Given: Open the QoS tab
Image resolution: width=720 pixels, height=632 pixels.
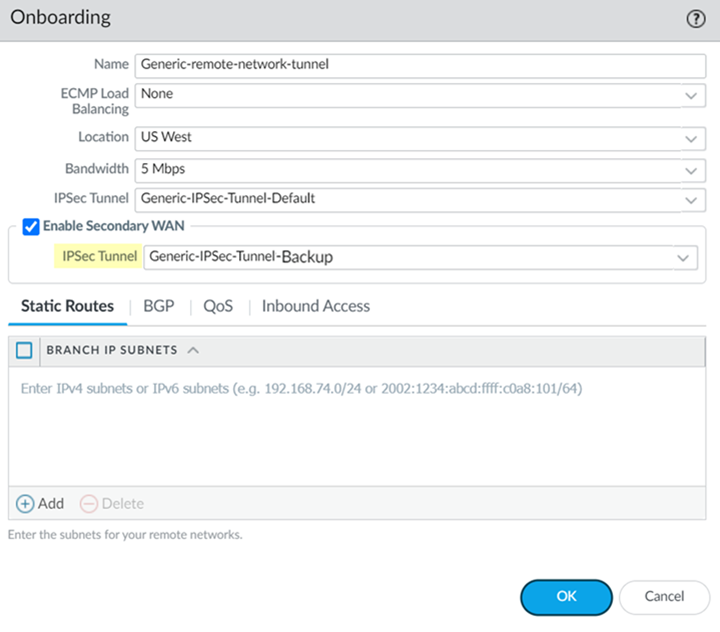Looking at the screenshot, I should (x=218, y=306).
